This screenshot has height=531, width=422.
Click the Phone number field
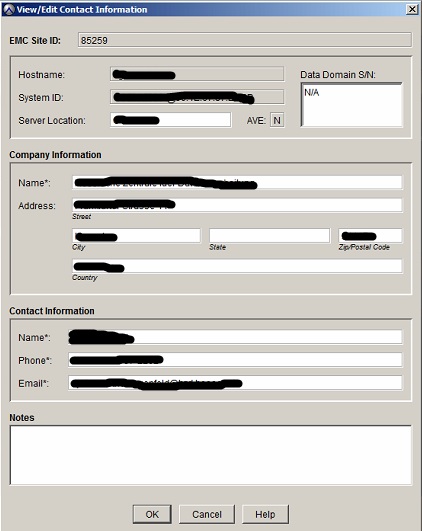(x=235, y=360)
